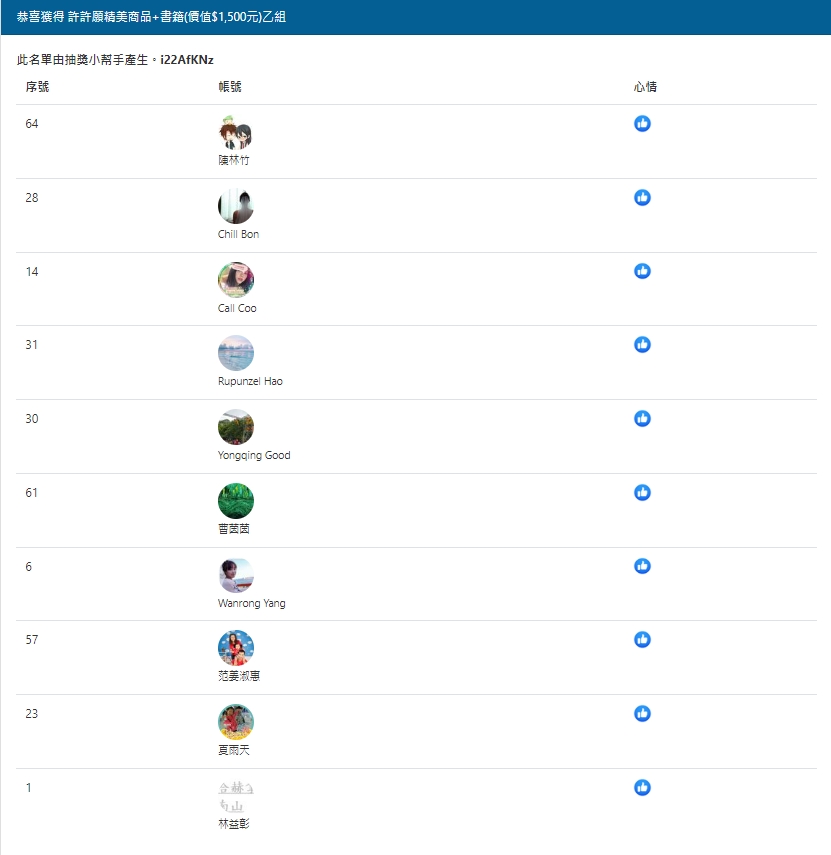Image resolution: width=831 pixels, height=855 pixels.
Task: Click the thumbs-up icon in row 1
Action: 642,787
